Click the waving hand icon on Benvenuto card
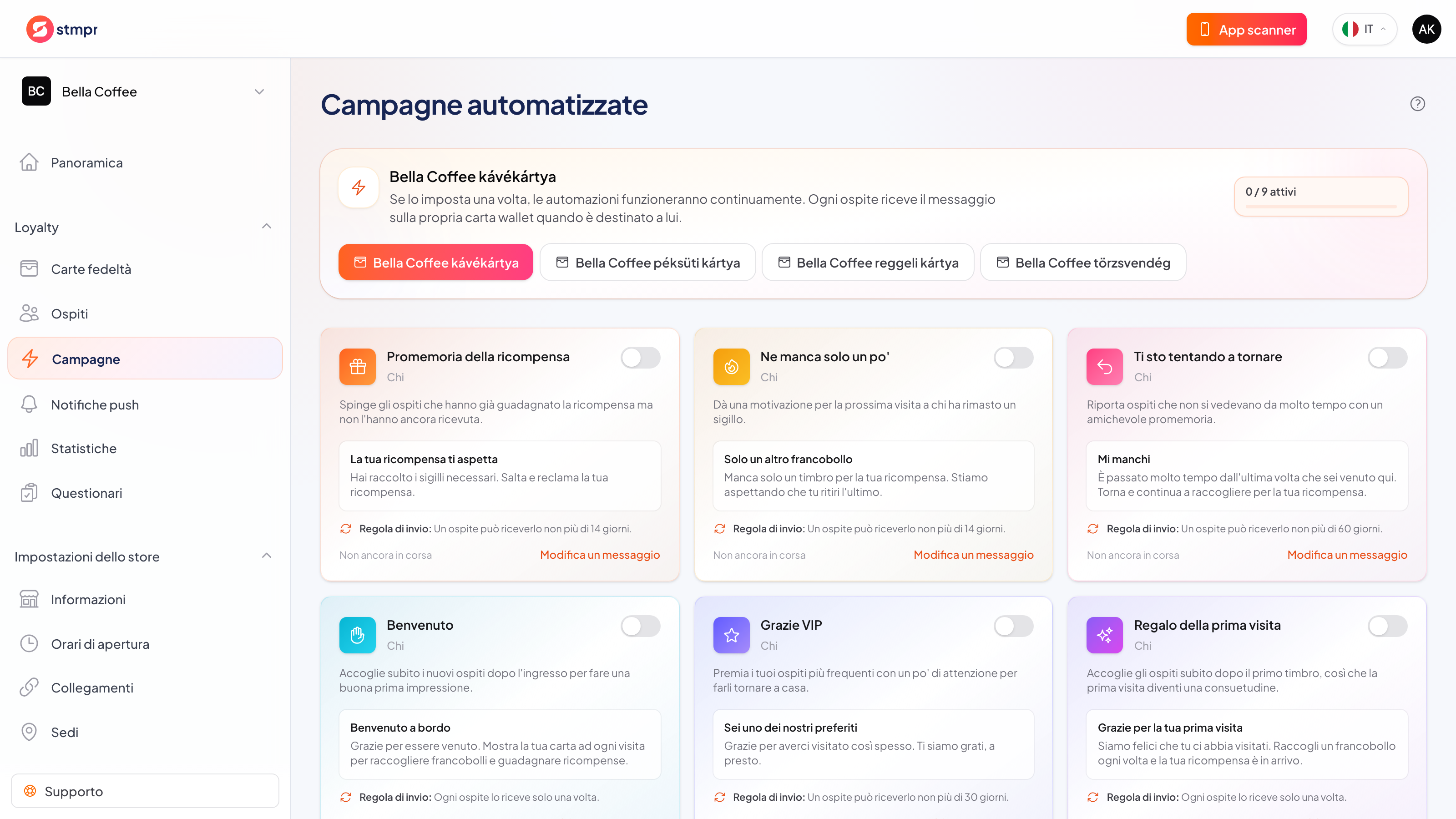The width and height of the screenshot is (1456, 819). [357, 635]
